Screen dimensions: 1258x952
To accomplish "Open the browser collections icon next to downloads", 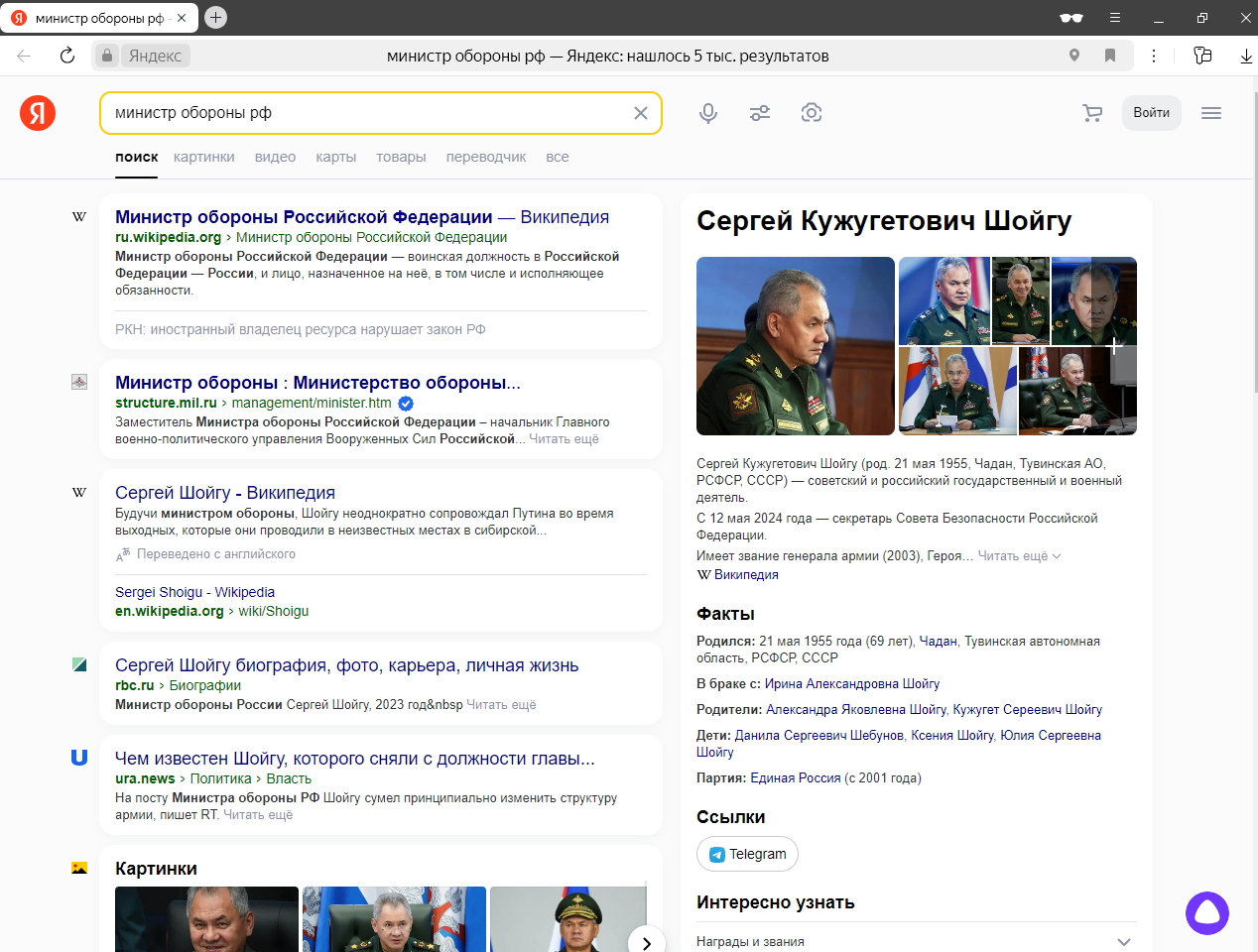I will coord(1202,56).
